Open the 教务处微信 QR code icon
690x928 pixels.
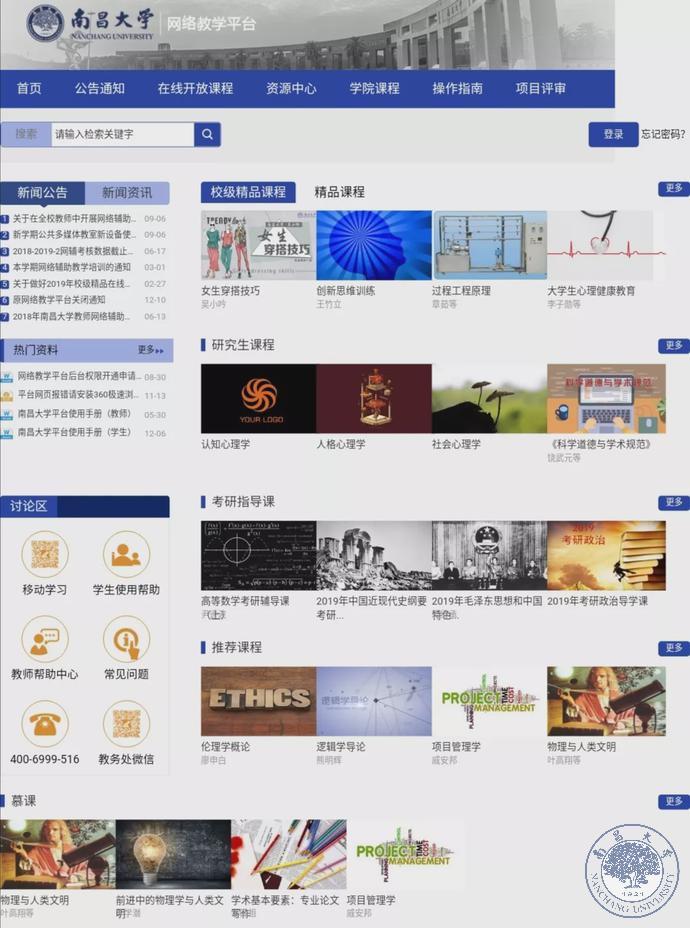126,724
